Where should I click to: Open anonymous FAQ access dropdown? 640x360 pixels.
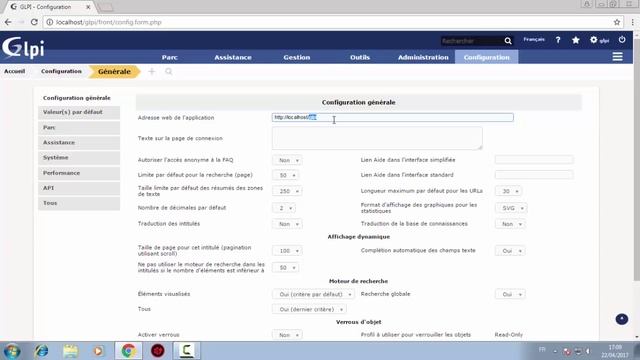pyautogui.click(x=287, y=160)
